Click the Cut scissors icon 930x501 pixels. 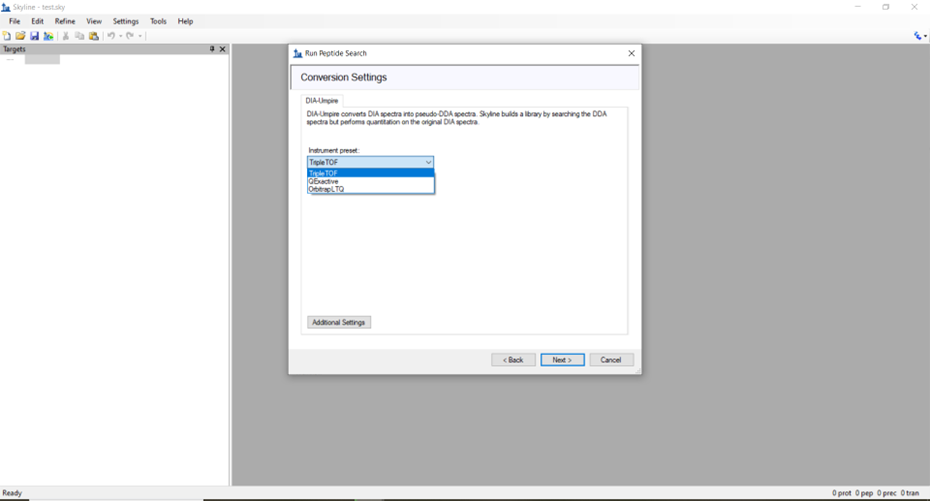(66, 36)
